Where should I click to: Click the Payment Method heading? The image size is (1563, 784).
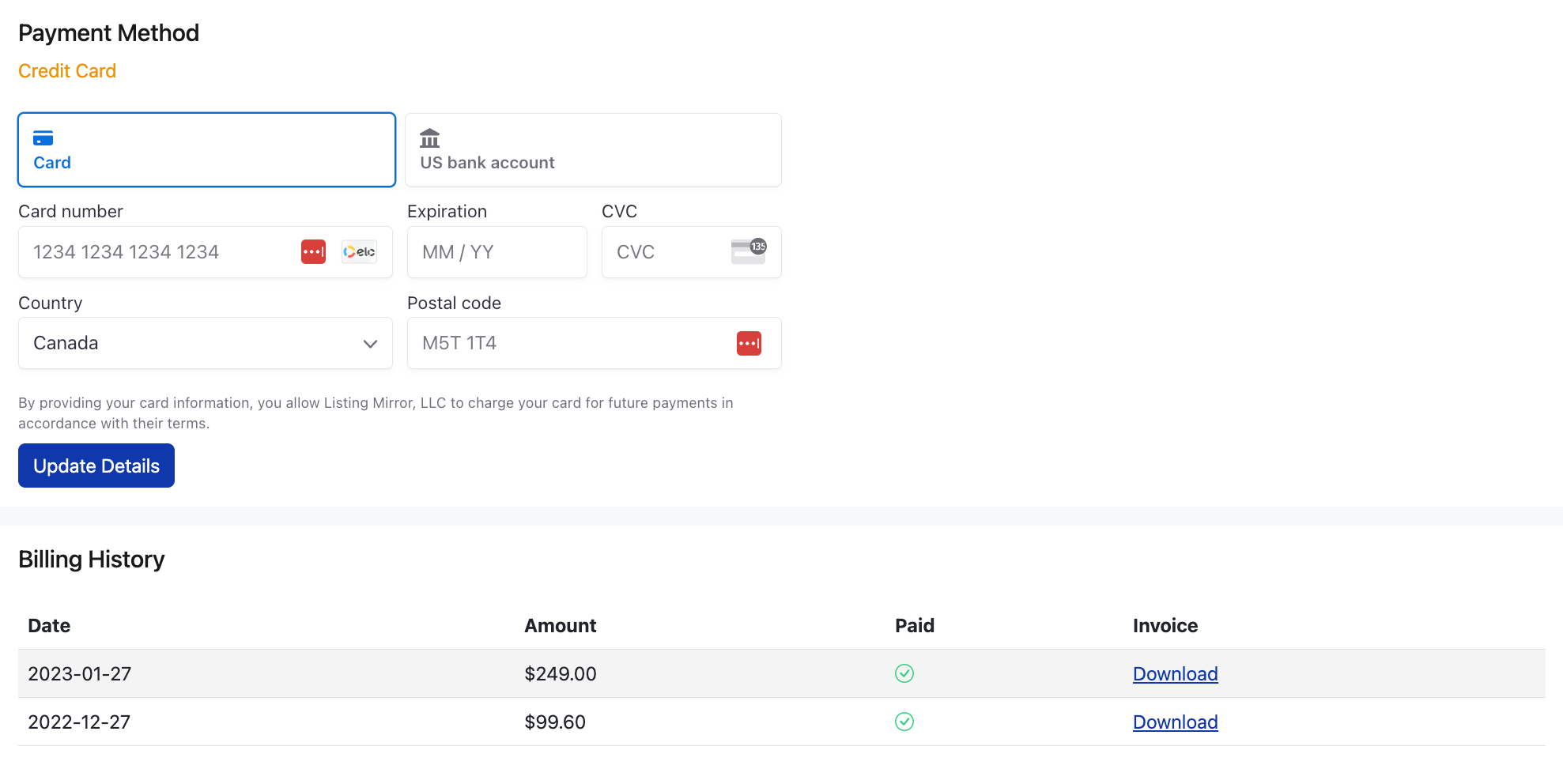pyautogui.click(x=108, y=33)
